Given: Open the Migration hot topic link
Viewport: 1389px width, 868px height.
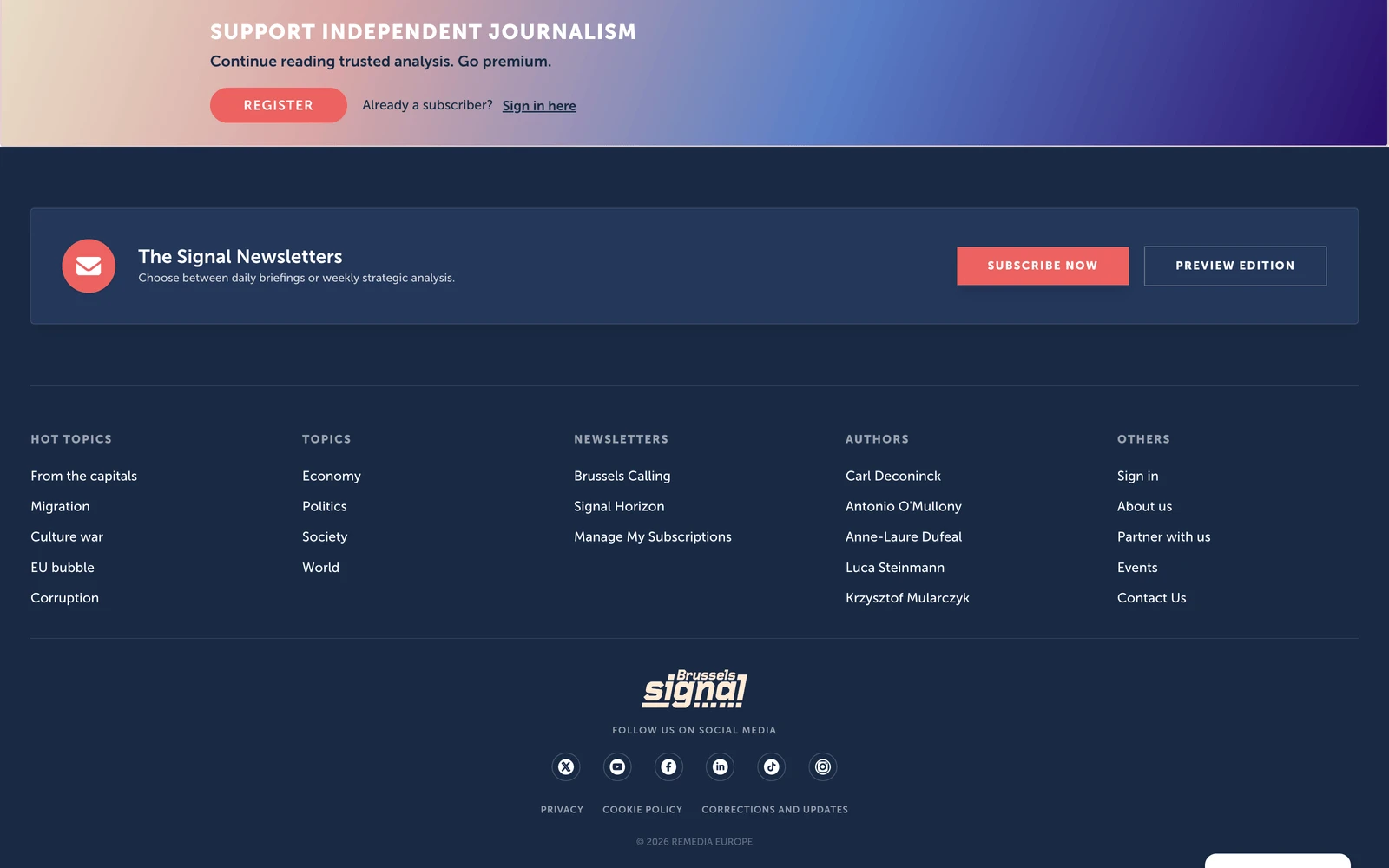Looking at the screenshot, I should pos(60,506).
